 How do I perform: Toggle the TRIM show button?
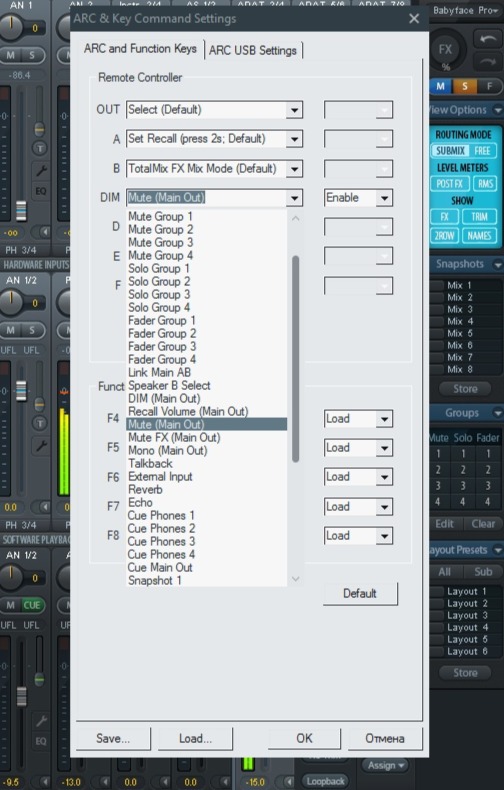[479, 217]
